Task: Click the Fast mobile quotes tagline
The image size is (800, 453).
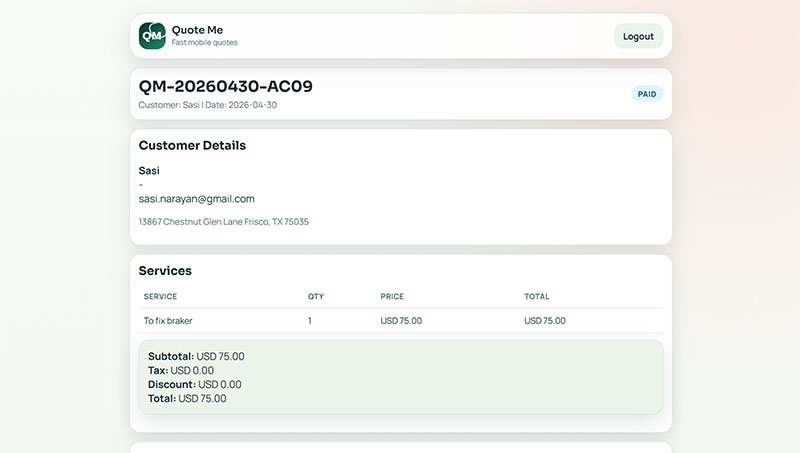Action: 205,42
